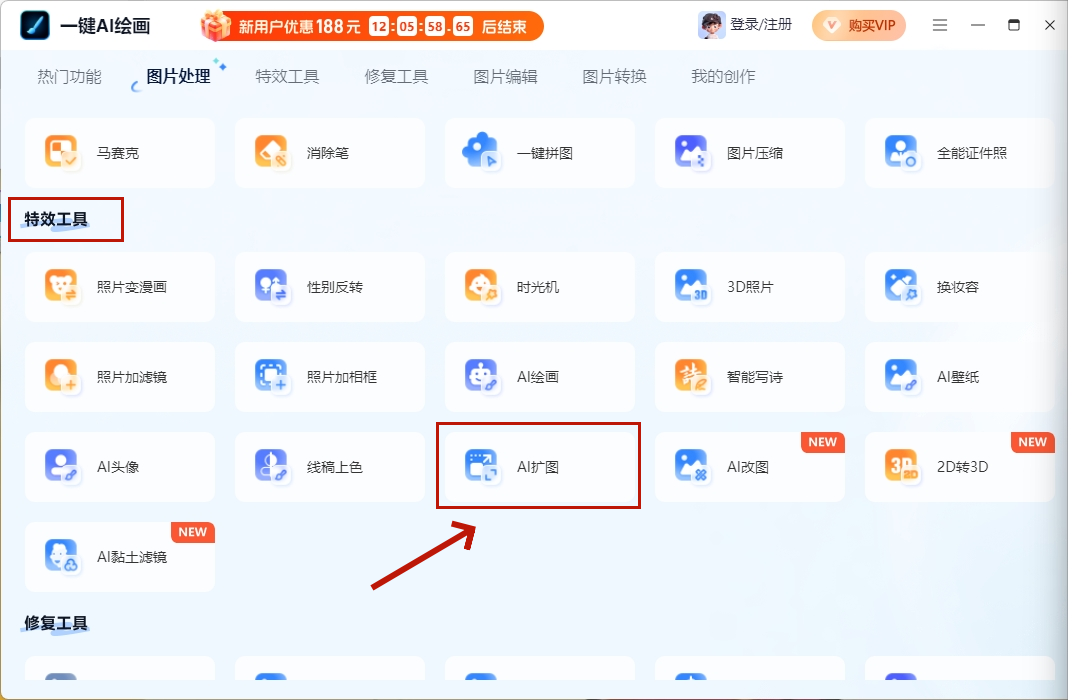
Task: Open the hamburger menu icon
Action: [x=939, y=25]
